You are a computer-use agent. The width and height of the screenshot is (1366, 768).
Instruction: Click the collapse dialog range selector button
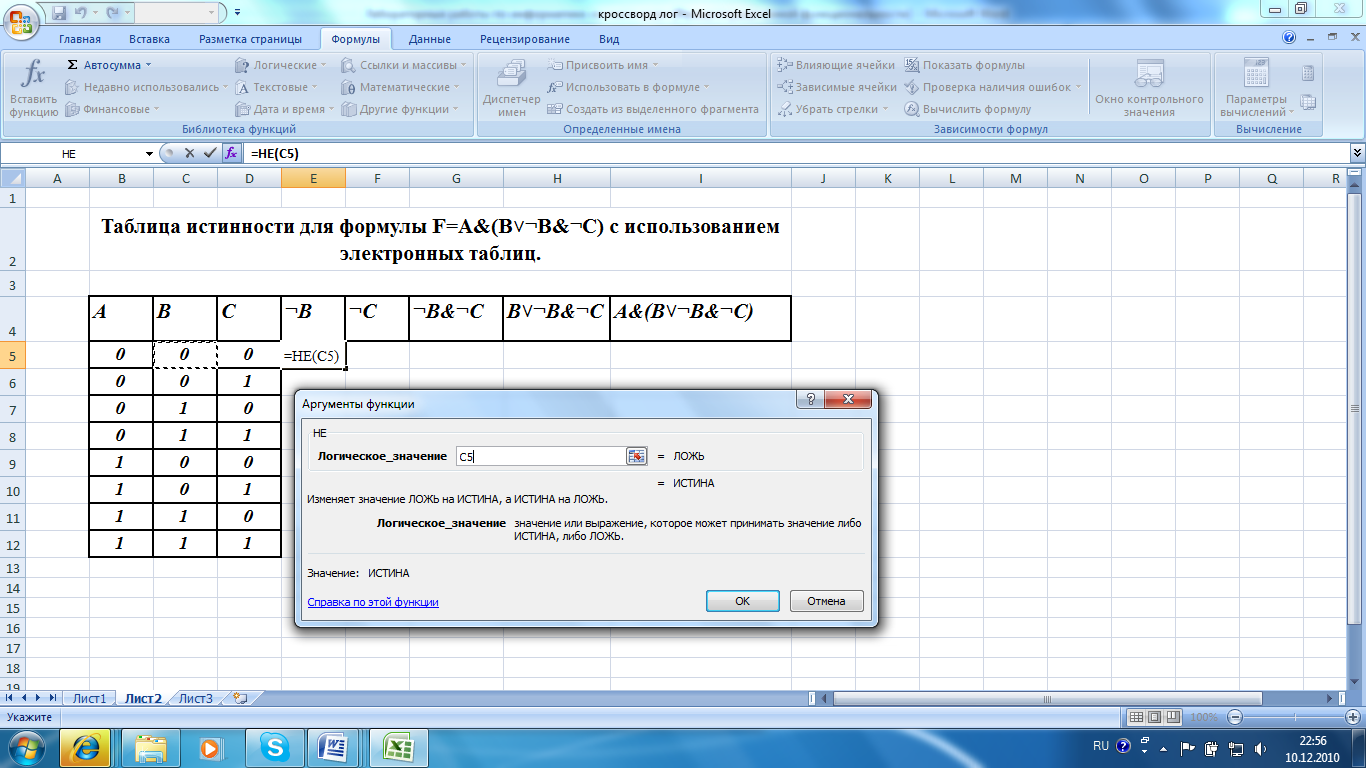pos(637,456)
